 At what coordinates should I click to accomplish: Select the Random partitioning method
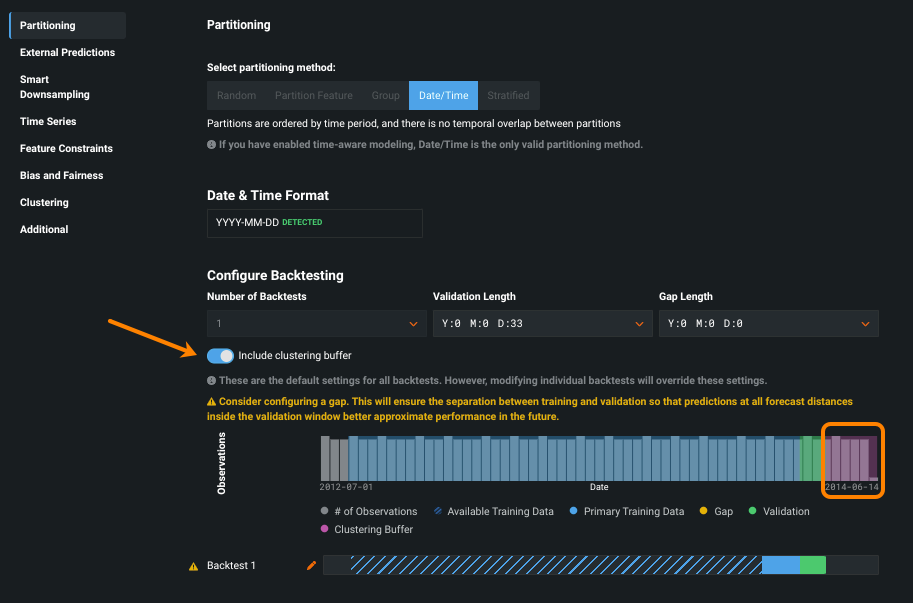point(236,96)
